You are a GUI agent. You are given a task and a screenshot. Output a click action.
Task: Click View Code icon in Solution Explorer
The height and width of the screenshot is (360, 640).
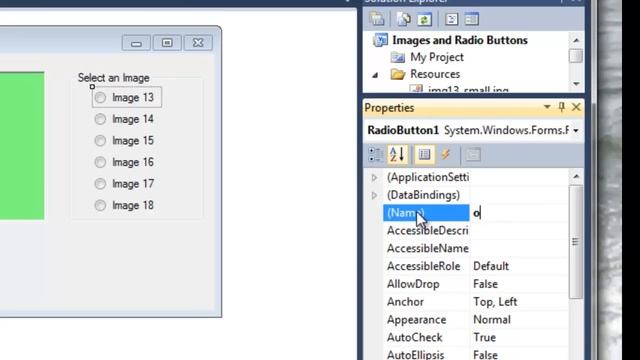coord(451,19)
